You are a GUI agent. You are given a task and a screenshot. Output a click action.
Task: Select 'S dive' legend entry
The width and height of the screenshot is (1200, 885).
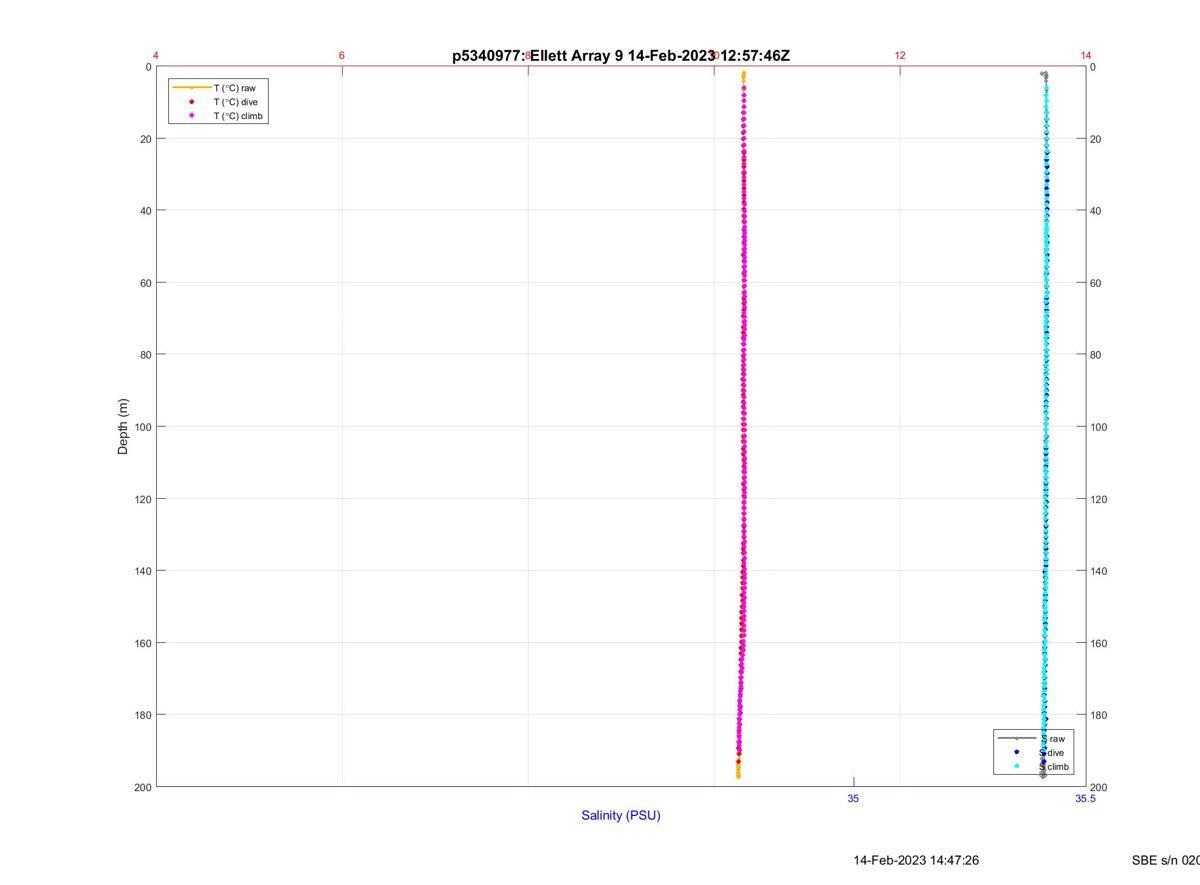[1052, 752]
